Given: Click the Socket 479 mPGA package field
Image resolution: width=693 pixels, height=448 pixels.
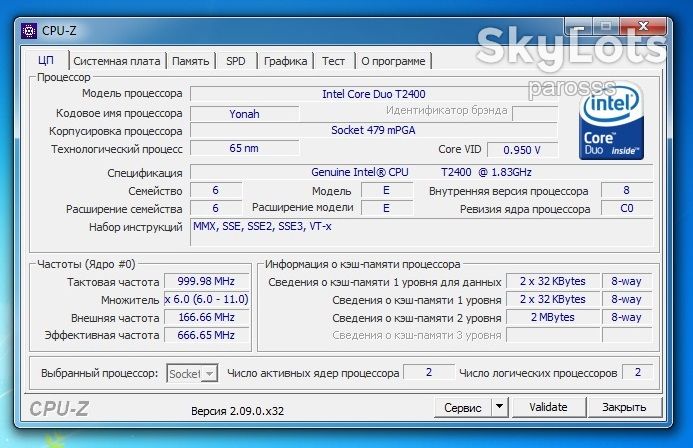Looking at the screenshot, I should pyautogui.click(x=373, y=130).
